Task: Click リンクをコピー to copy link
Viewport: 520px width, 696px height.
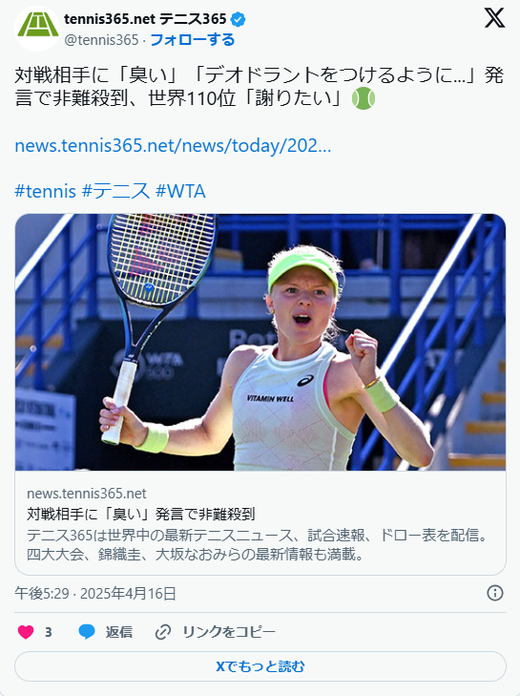Action: point(229,632)
